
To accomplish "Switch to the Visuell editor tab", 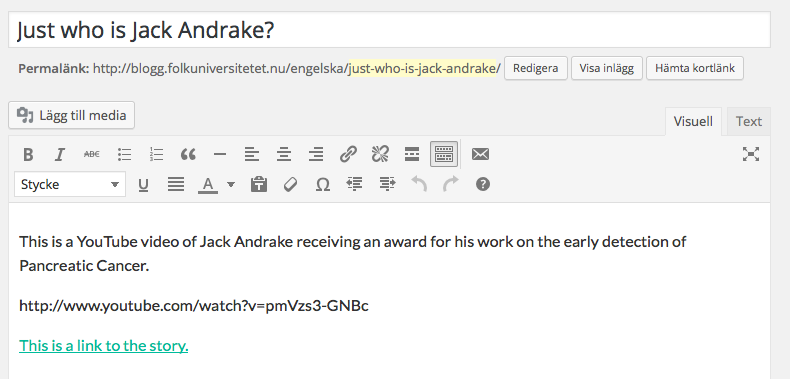I will coord(693,121).
